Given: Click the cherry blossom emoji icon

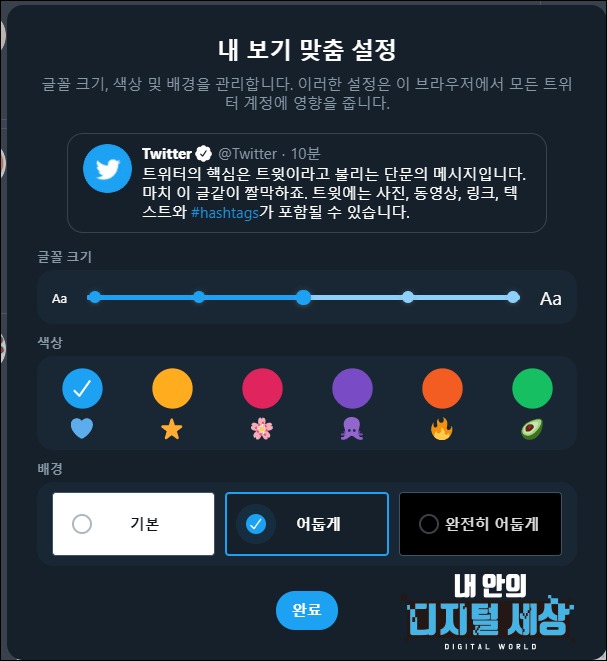Looking at the screenshot, I should coord(262,429).
